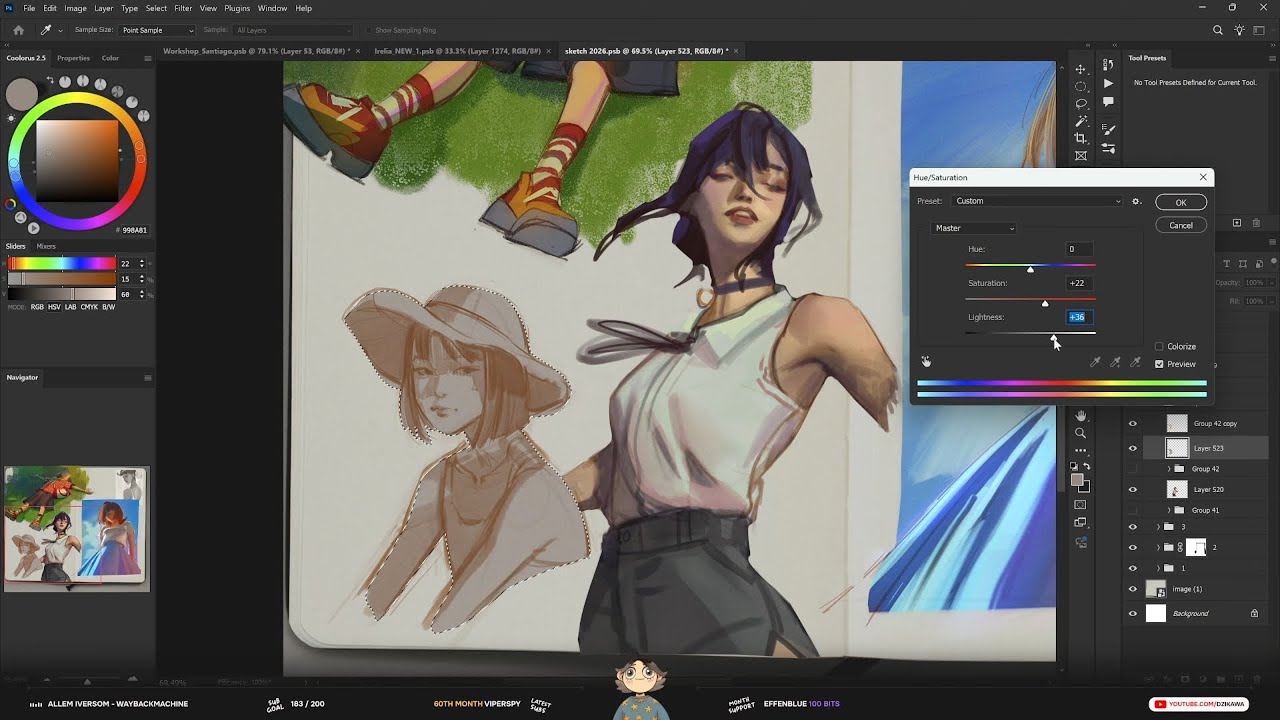Hide Layer 520 visibility eye
Screen dimensions: 1280x720
pos(1133,489)
